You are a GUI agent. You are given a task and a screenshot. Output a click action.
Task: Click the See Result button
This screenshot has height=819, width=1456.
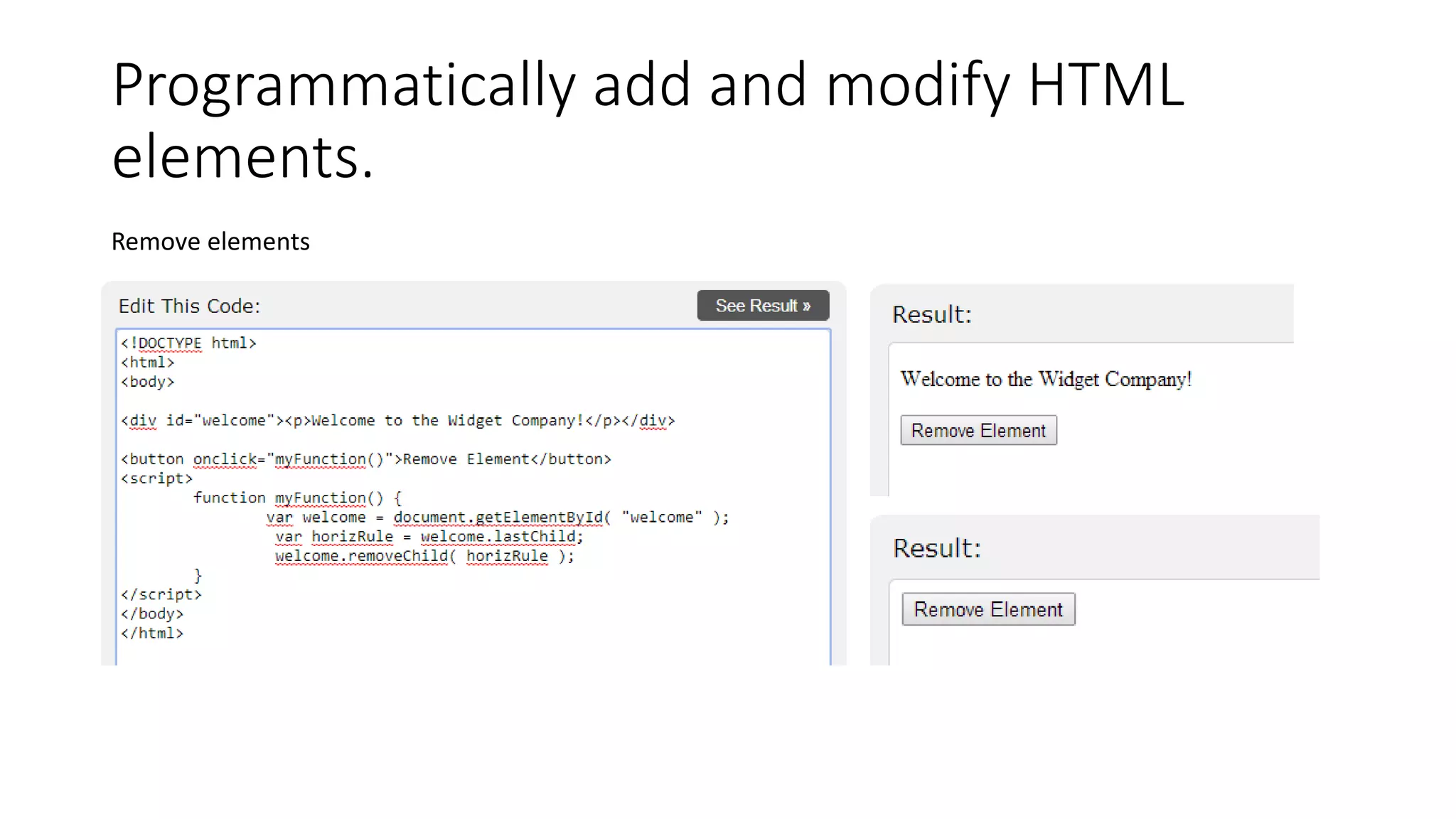[763, 306]
